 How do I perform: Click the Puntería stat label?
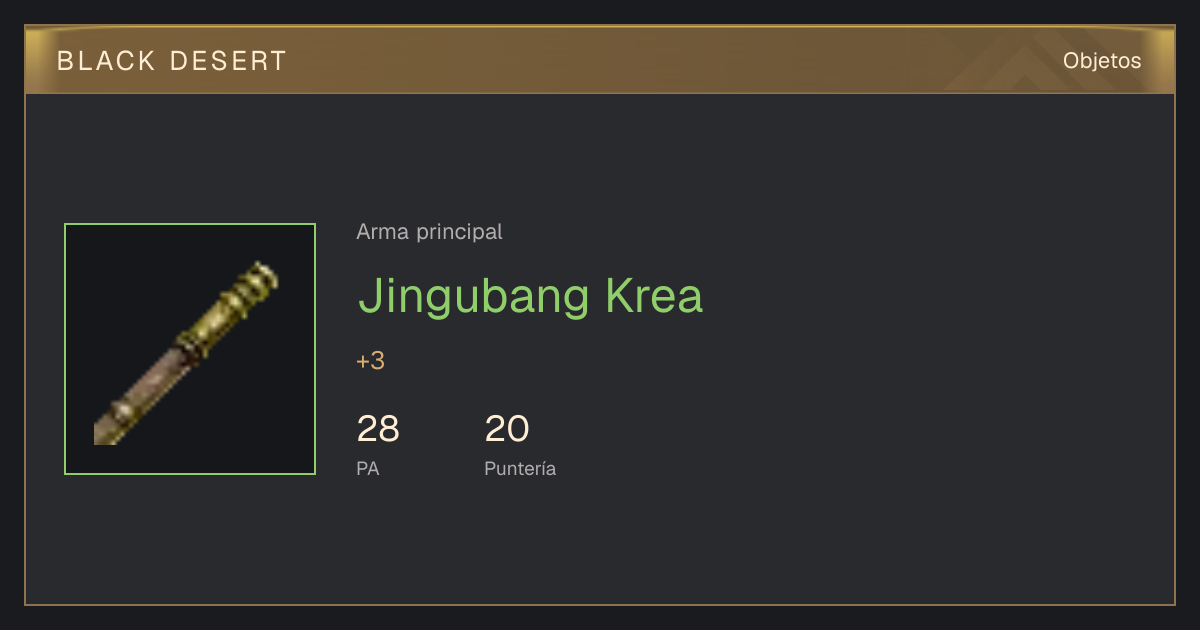[x=520, y=468]
